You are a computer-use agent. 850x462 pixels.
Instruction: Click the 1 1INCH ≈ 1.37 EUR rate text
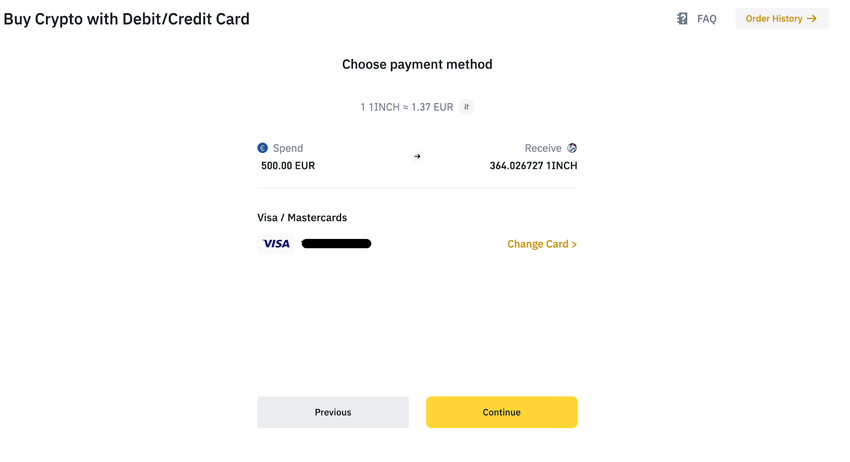407,107
